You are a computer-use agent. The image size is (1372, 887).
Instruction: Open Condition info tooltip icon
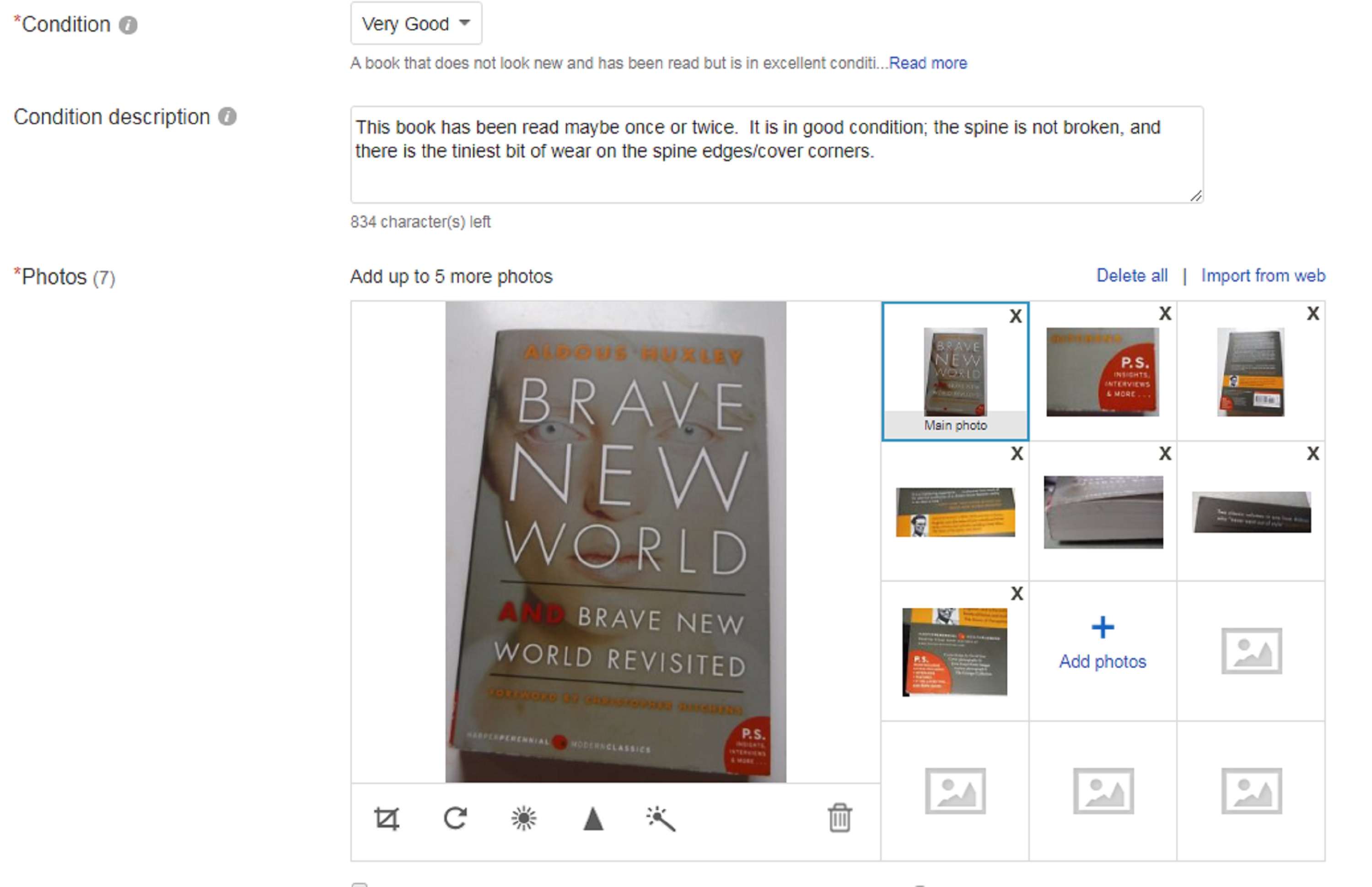click(x=128, y=25)
